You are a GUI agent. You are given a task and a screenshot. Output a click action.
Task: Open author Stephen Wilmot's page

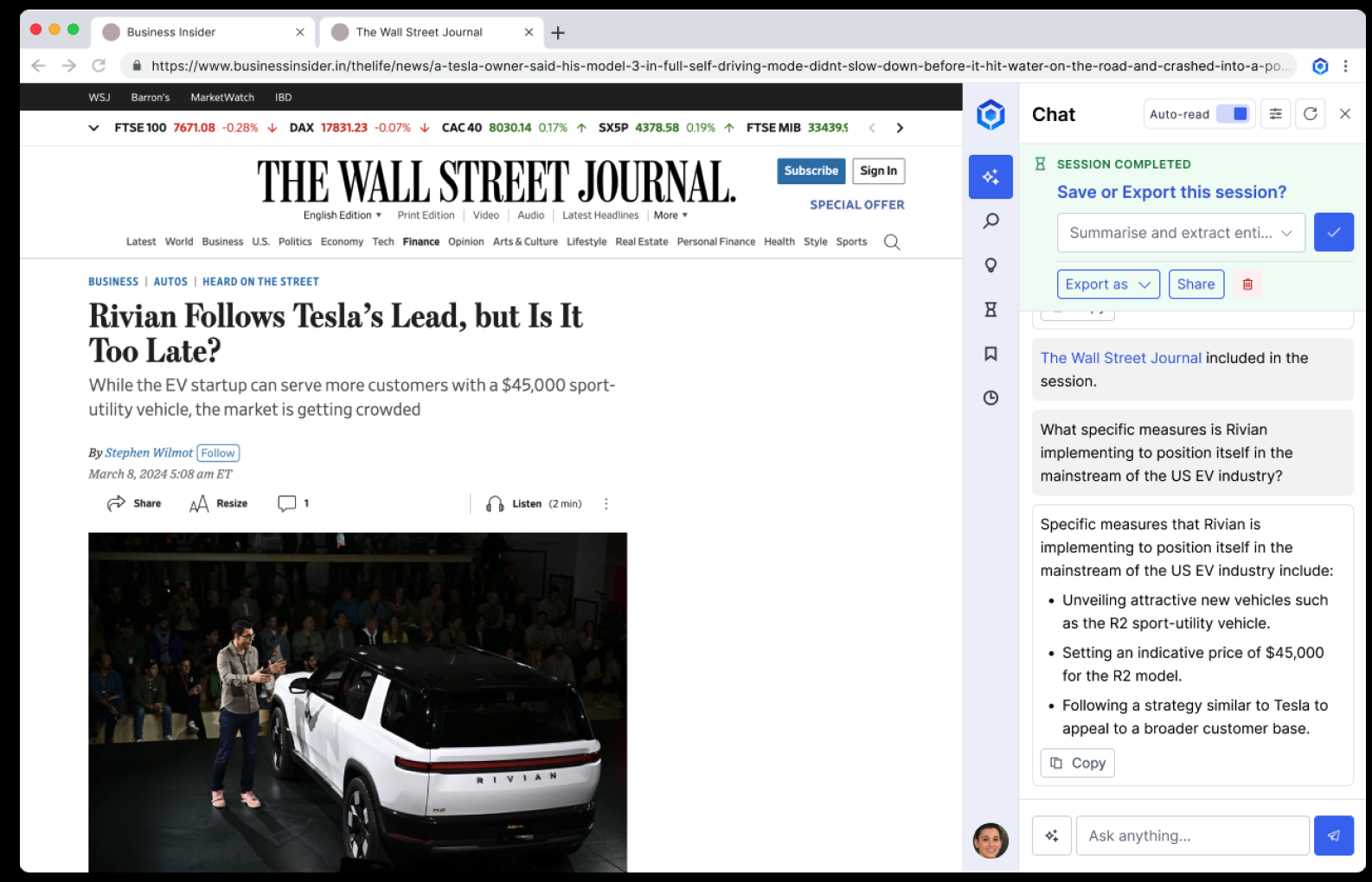point(149,453)
